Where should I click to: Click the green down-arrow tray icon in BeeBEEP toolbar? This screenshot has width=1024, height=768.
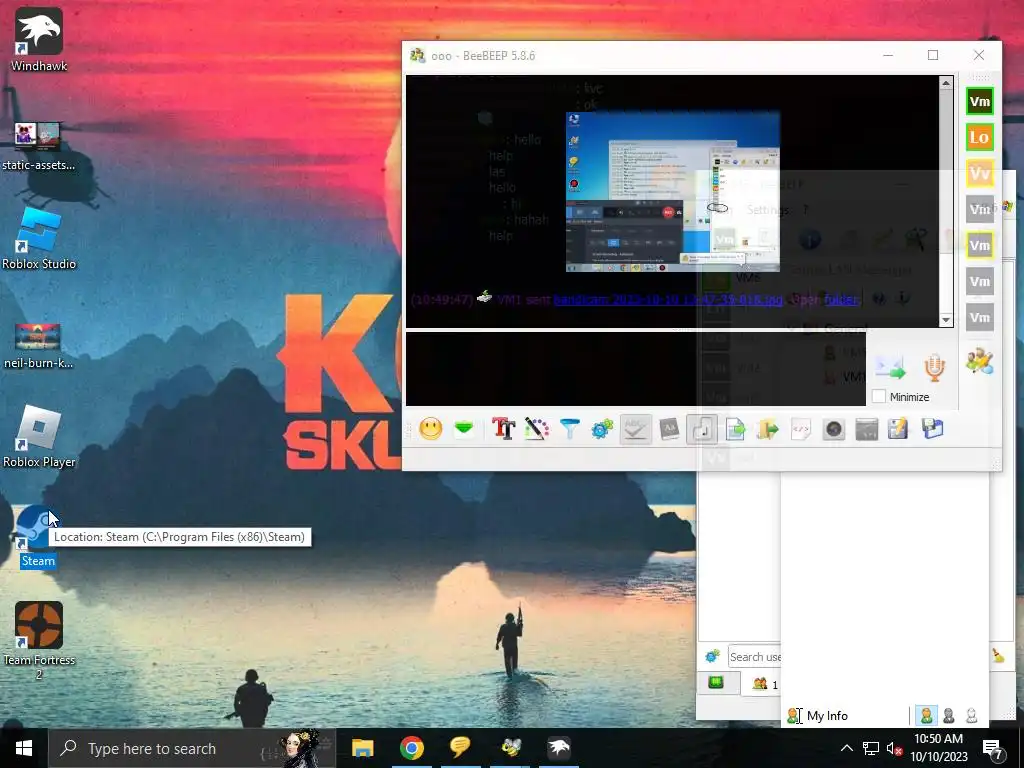click(x=464, y=429)
